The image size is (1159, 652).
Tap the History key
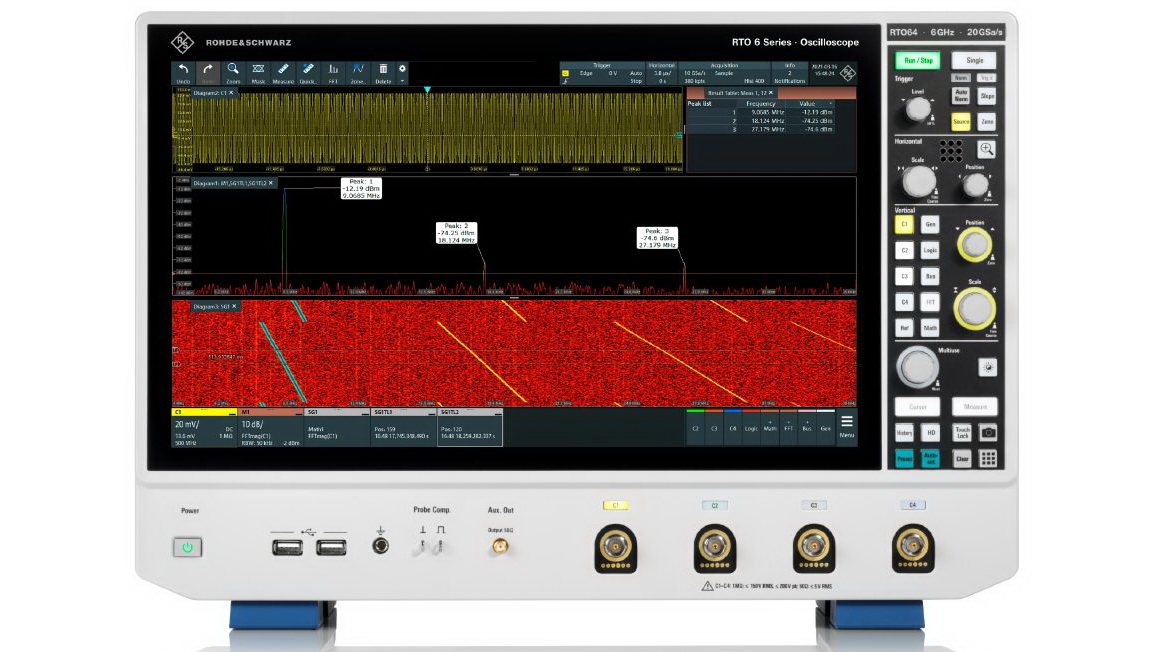[x=904, y=433]
